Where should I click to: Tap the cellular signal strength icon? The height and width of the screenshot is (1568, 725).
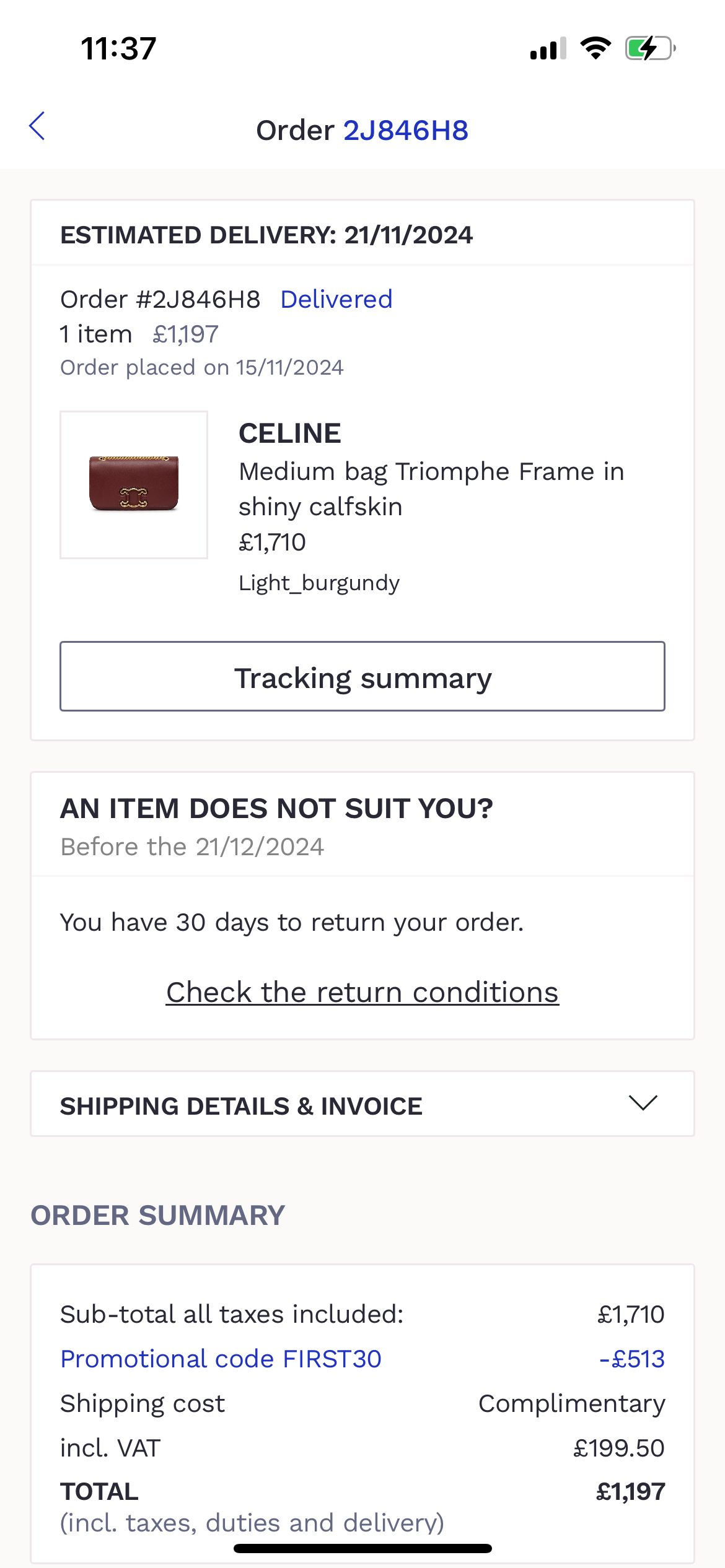(548, 48)
